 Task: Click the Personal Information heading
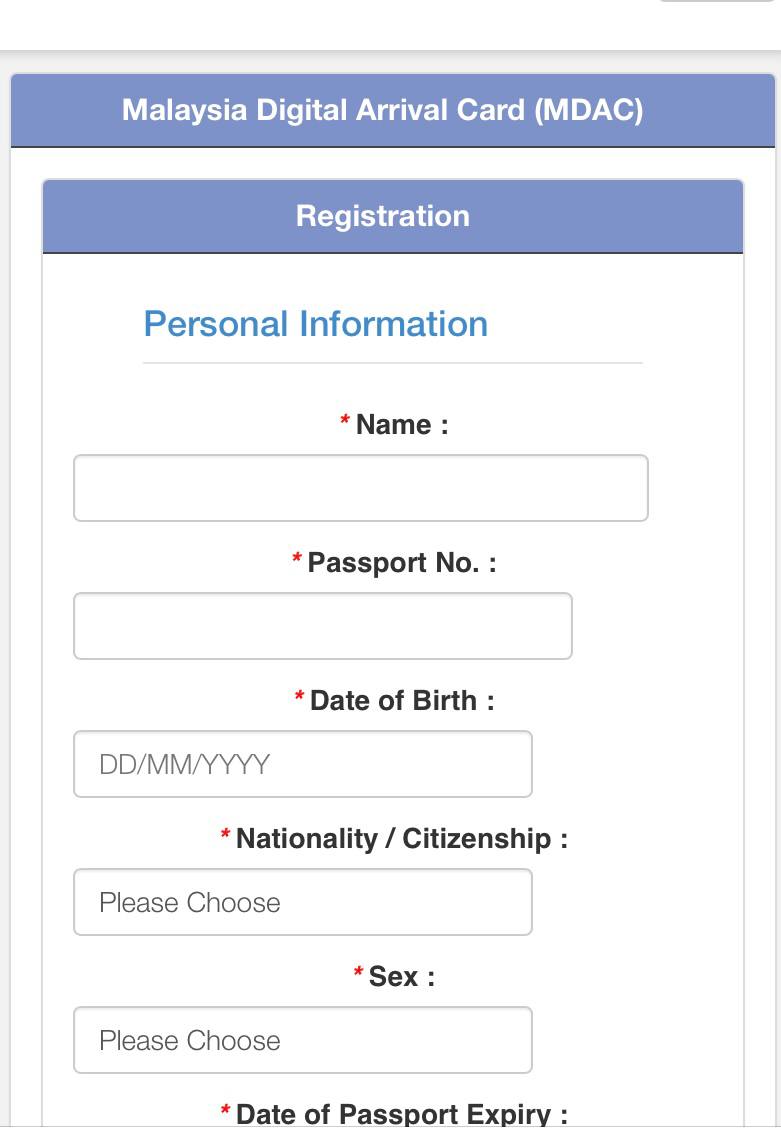pos(315,324)
